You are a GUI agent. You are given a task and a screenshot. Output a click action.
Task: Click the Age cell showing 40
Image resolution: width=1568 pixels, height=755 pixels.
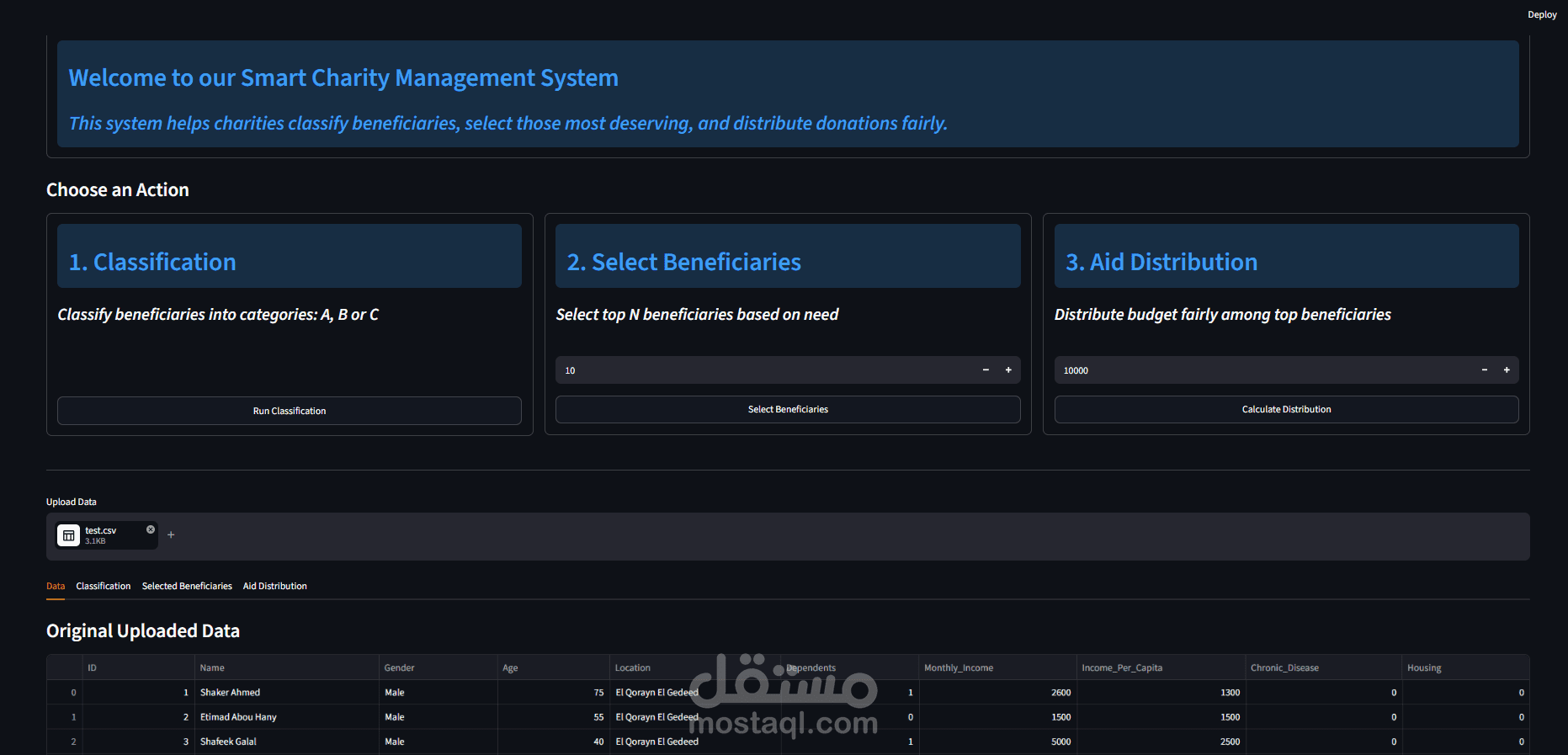553,742
